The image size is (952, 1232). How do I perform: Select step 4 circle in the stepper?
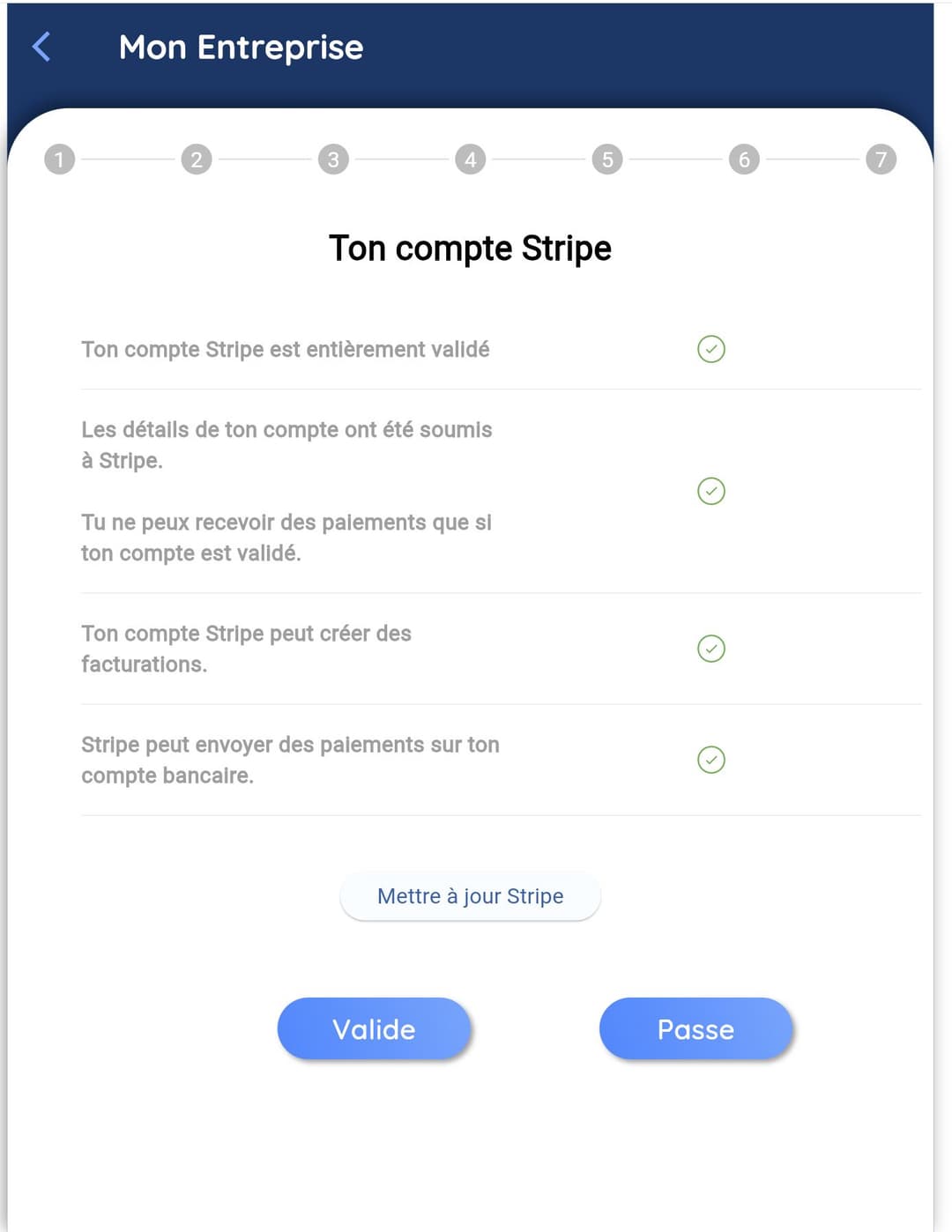click(471, 160)
